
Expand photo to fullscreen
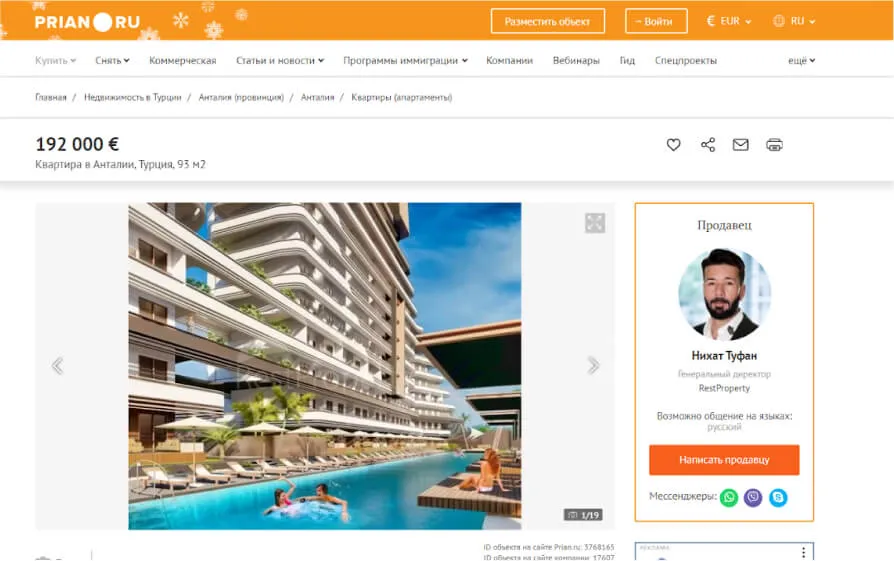pos(595,223)
